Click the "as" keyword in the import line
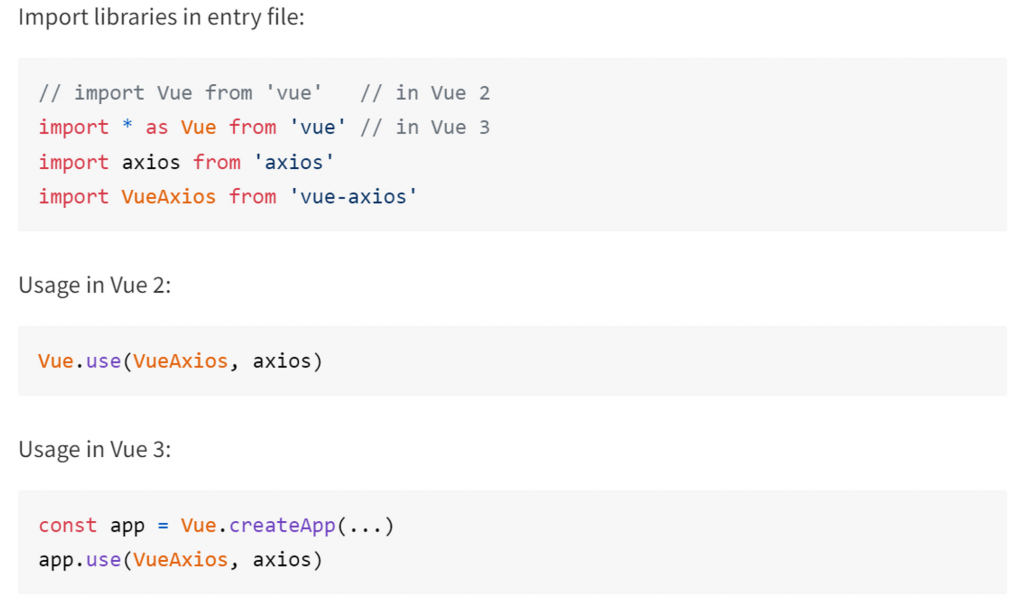 click(157, 127)
